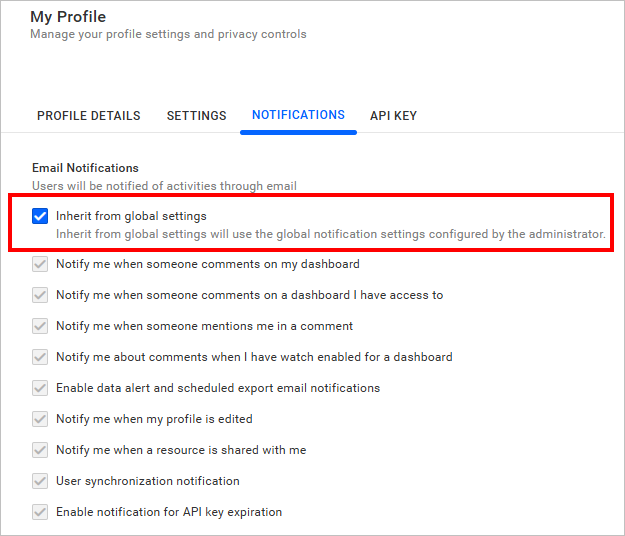This screenshot has height=536, width=625.
Task: Click the User synchronization notification label
Action: [148, 481]
